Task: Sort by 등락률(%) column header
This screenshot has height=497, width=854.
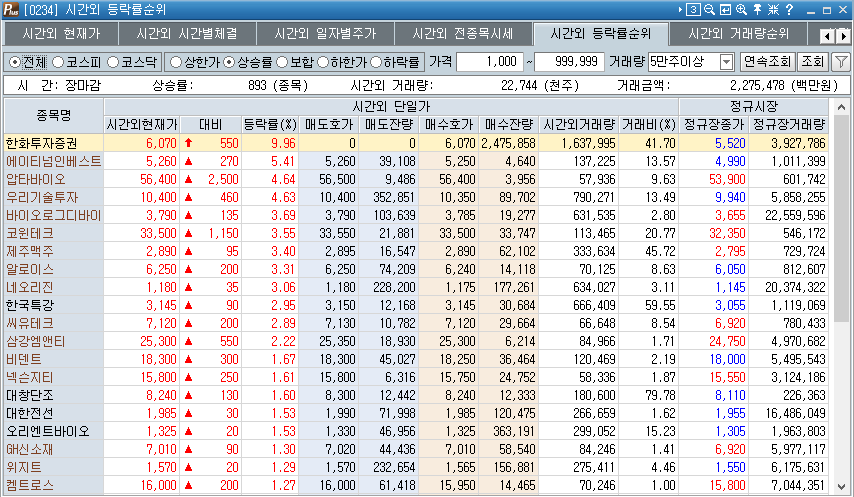Action: pyautogui.click(x=270, y=125)
